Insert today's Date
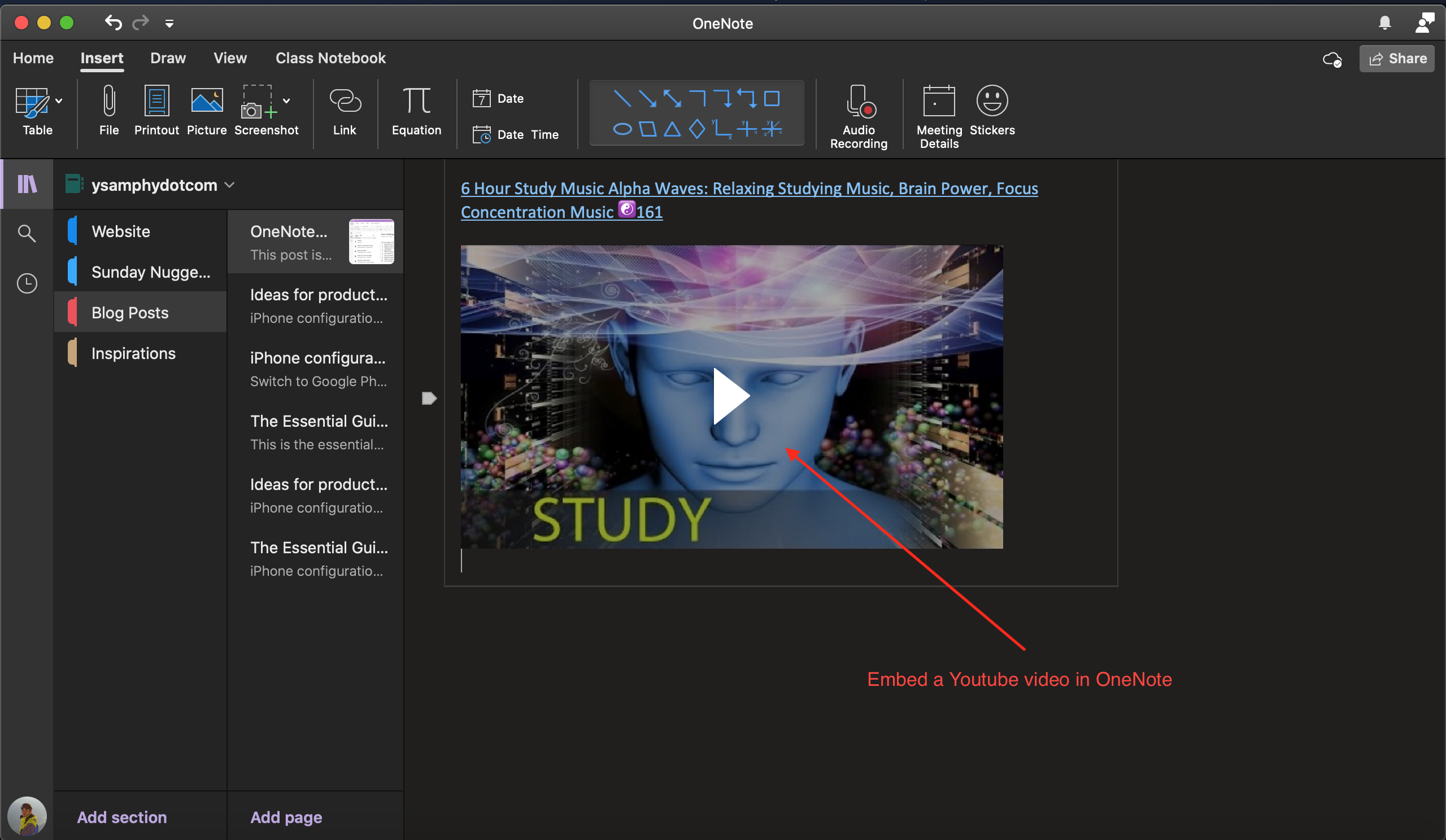This screenshot has width=1446, height=840. click(498, 99)
